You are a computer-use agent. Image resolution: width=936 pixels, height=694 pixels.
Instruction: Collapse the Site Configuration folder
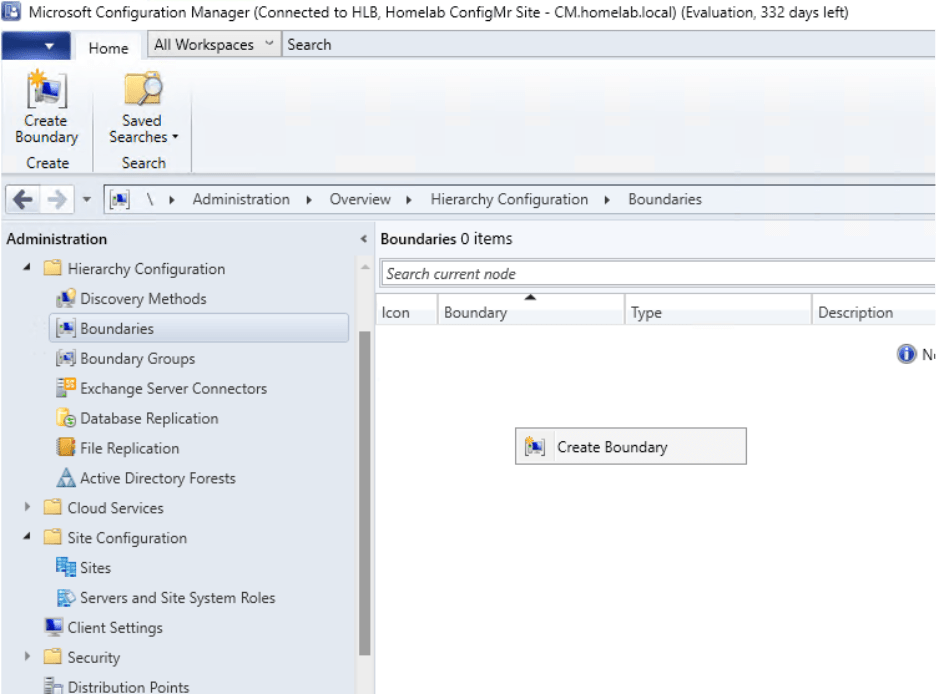(28, 537)
